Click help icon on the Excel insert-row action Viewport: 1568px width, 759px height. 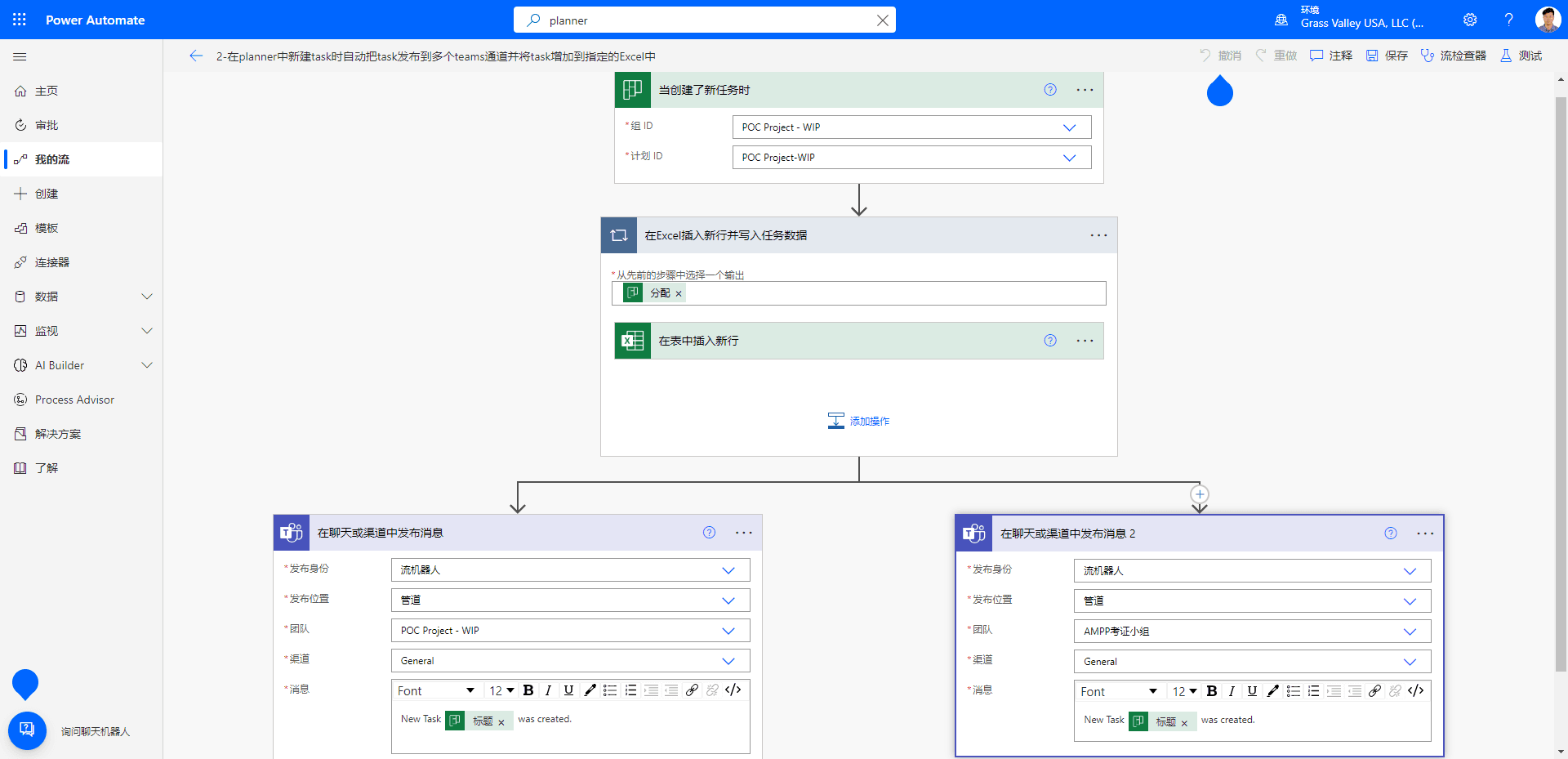point(1050,341)
